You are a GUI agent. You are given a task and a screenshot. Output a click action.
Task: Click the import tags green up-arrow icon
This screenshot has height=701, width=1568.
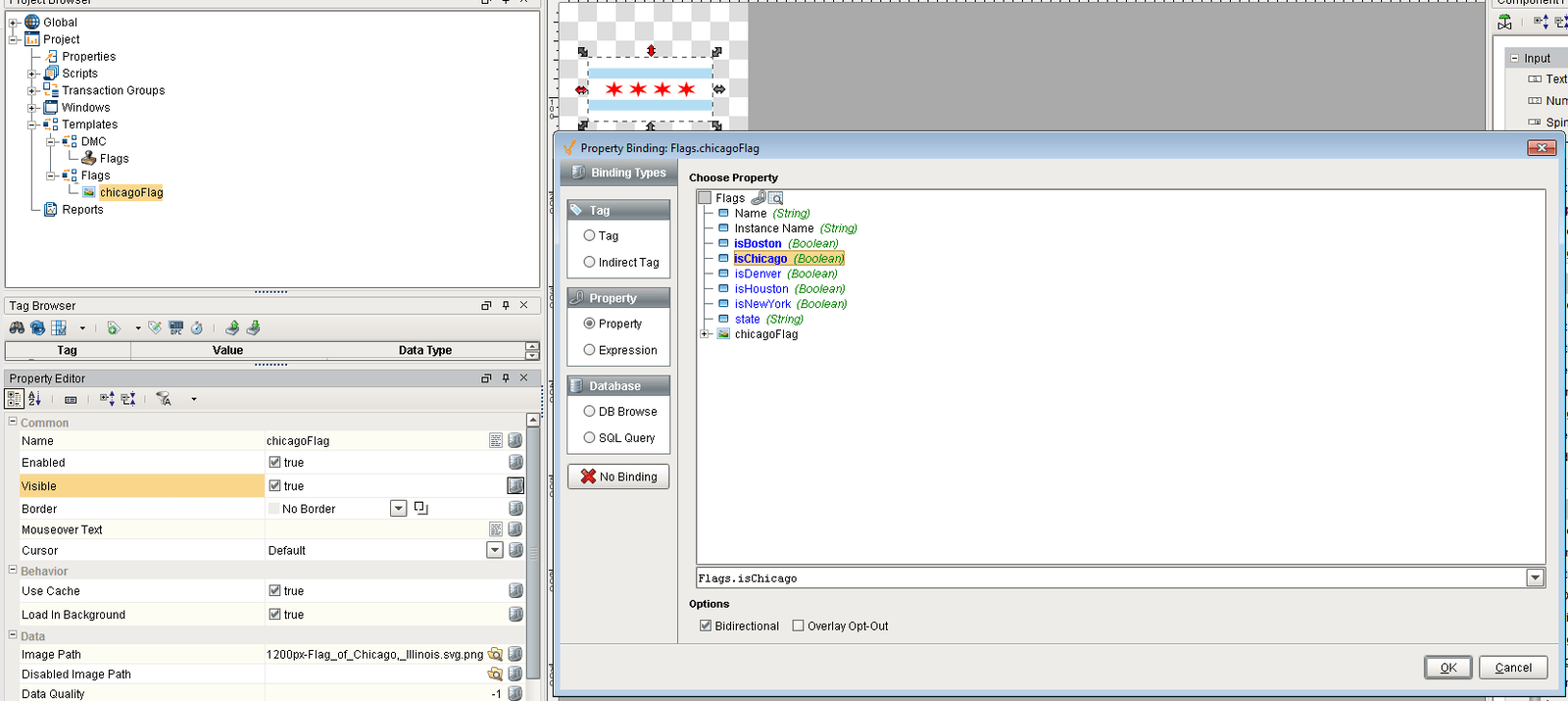coord(232,327)
